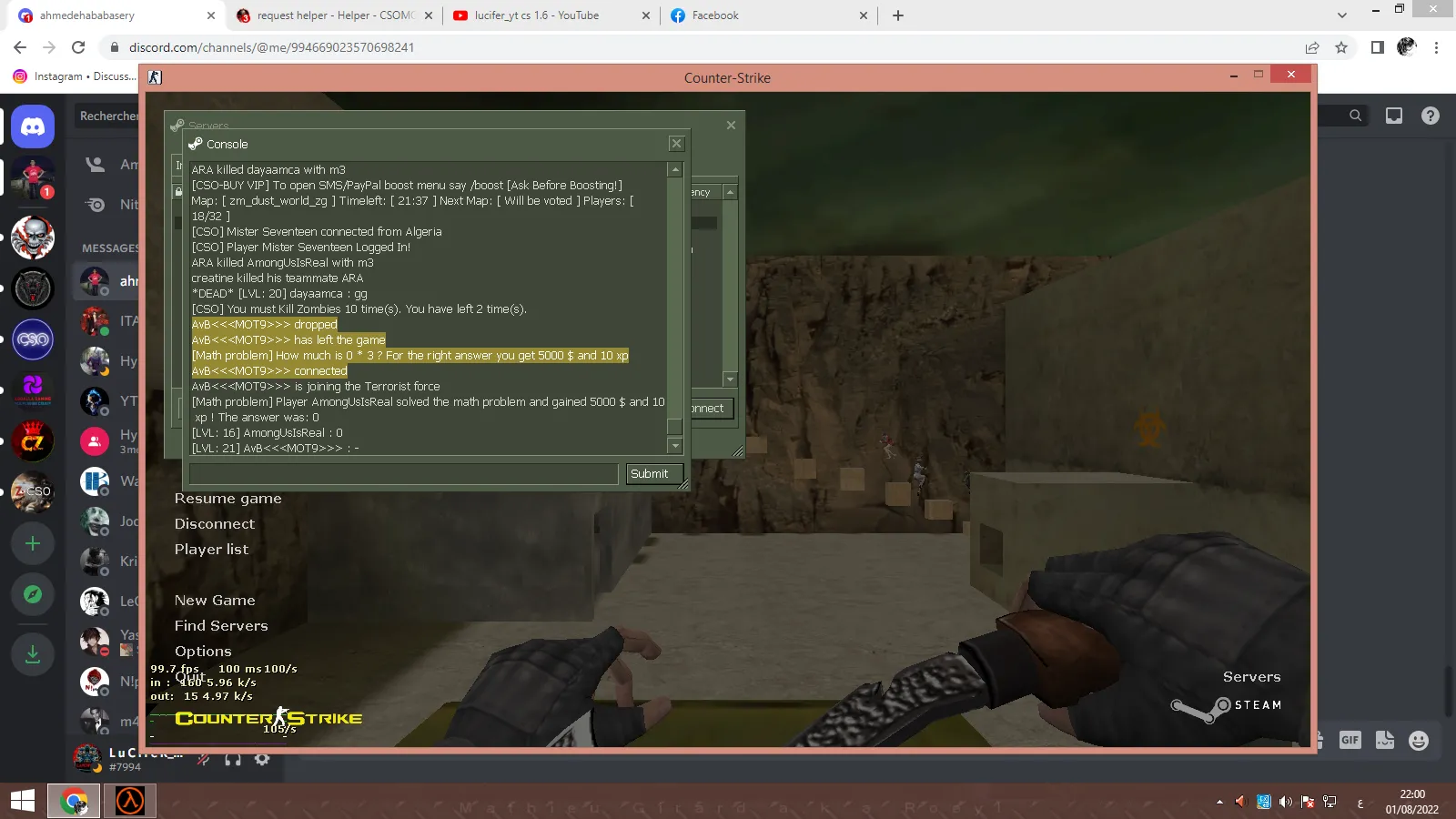
Task: Open the CZ server icon in Discord sidebar
Action: pos(33,441)
